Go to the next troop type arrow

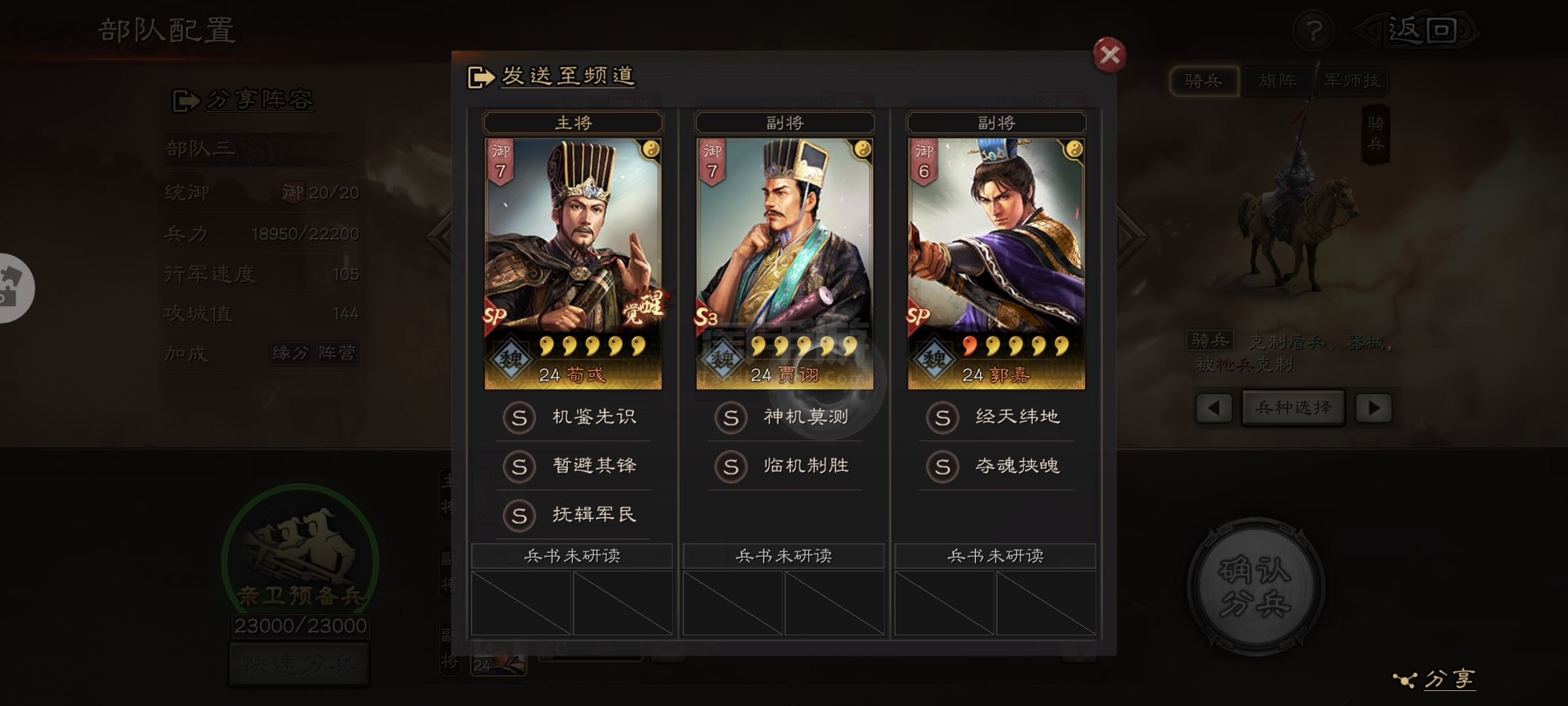point(1373,409)
